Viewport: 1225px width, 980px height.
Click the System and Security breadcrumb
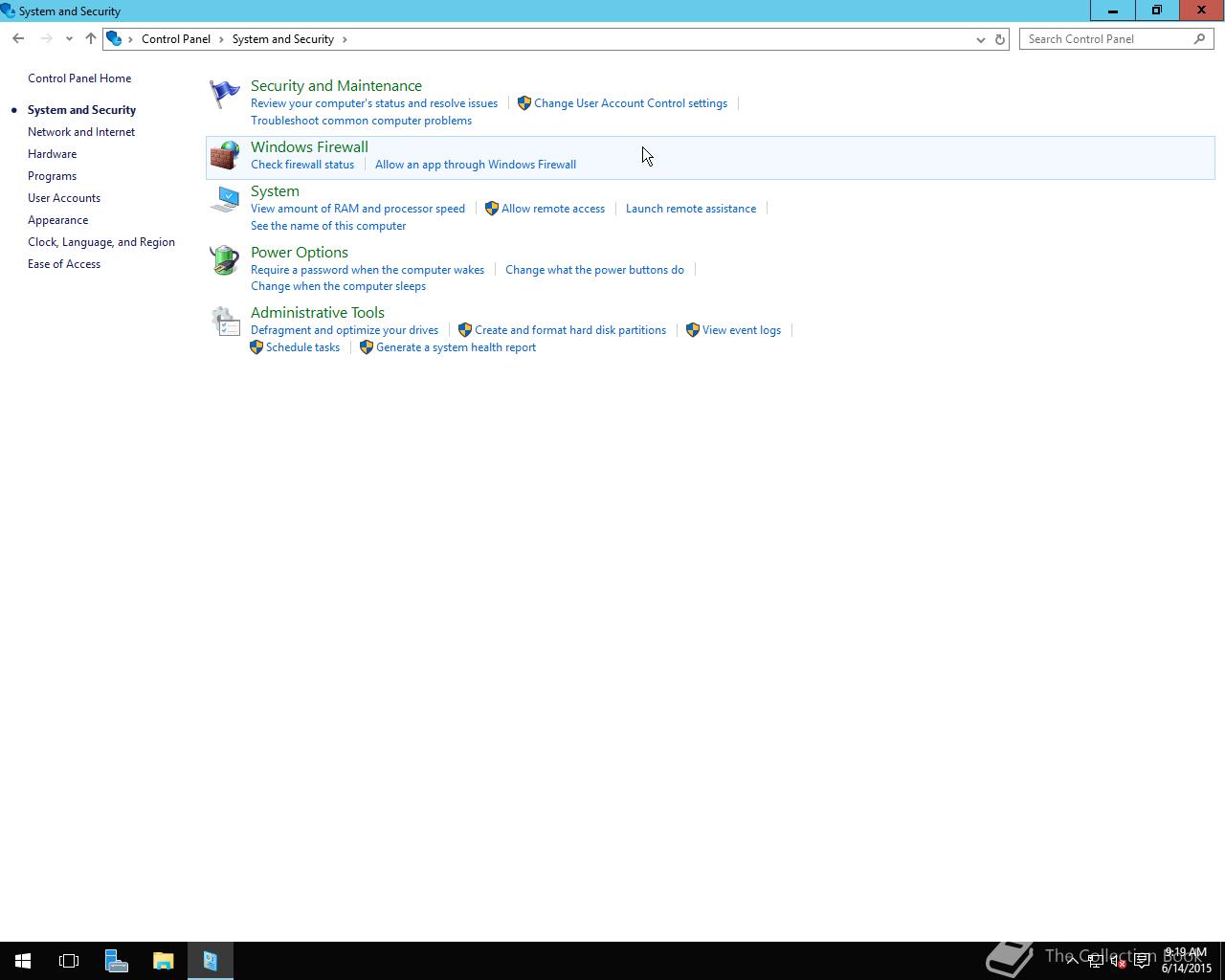click(283, 39)
